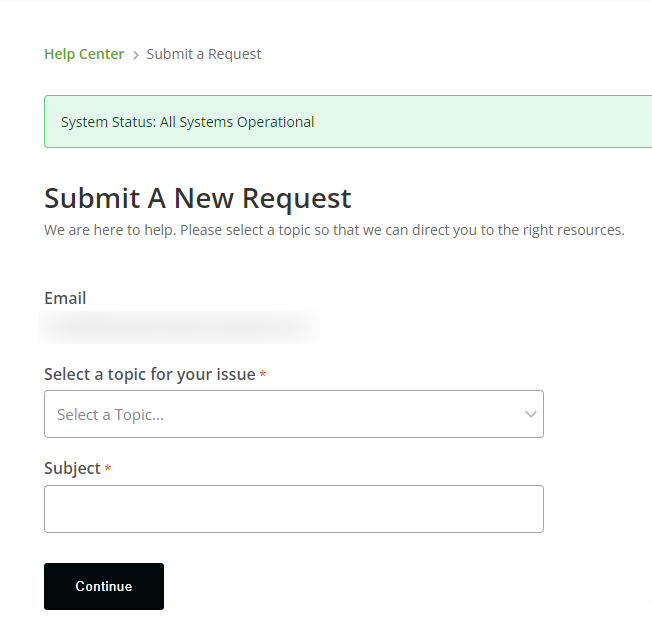Select the Submit a Request breadcrumb
652x633 pixels.
click(204, 54)
